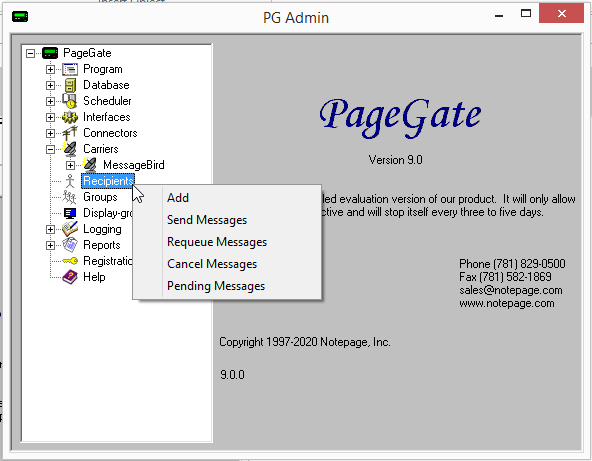592x461 pixels.
Task: Expand the Program tree node
Action: coord(50,69)
